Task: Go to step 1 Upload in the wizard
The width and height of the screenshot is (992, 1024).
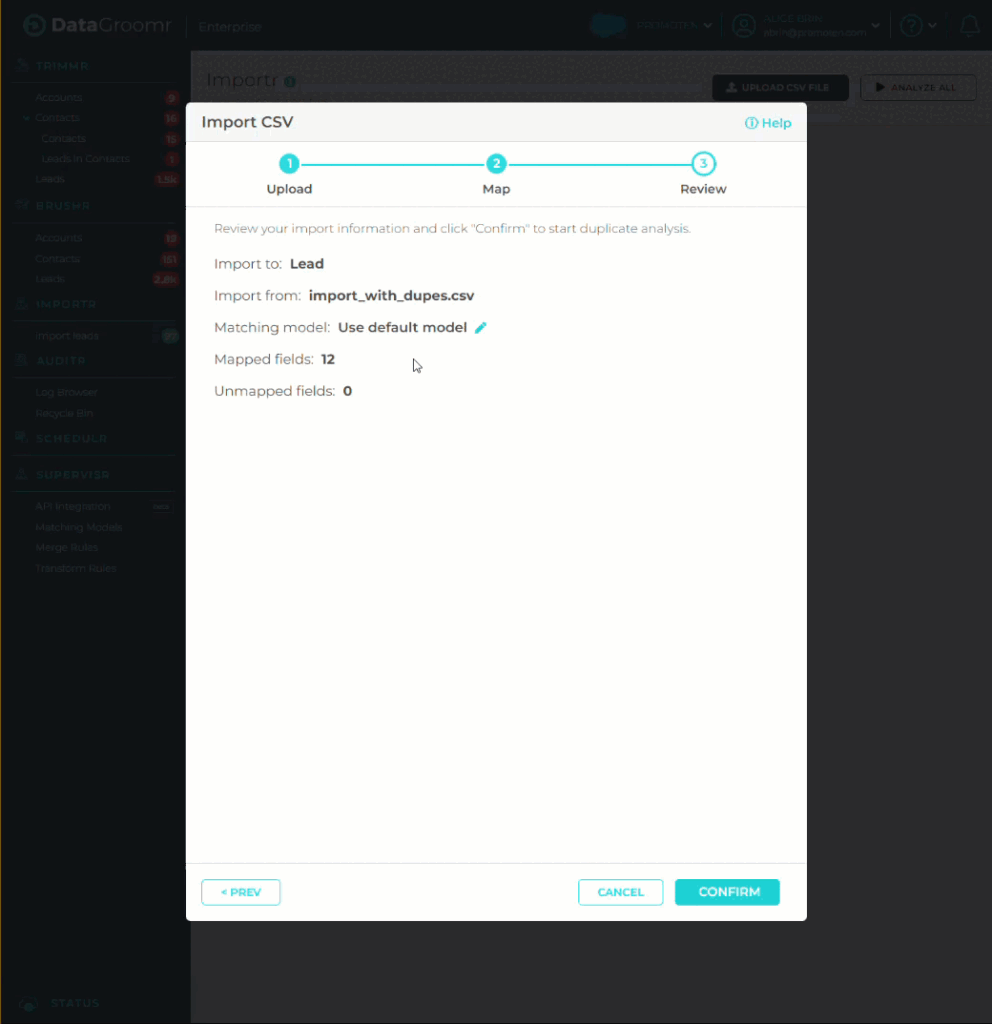Action: point(289,164)
